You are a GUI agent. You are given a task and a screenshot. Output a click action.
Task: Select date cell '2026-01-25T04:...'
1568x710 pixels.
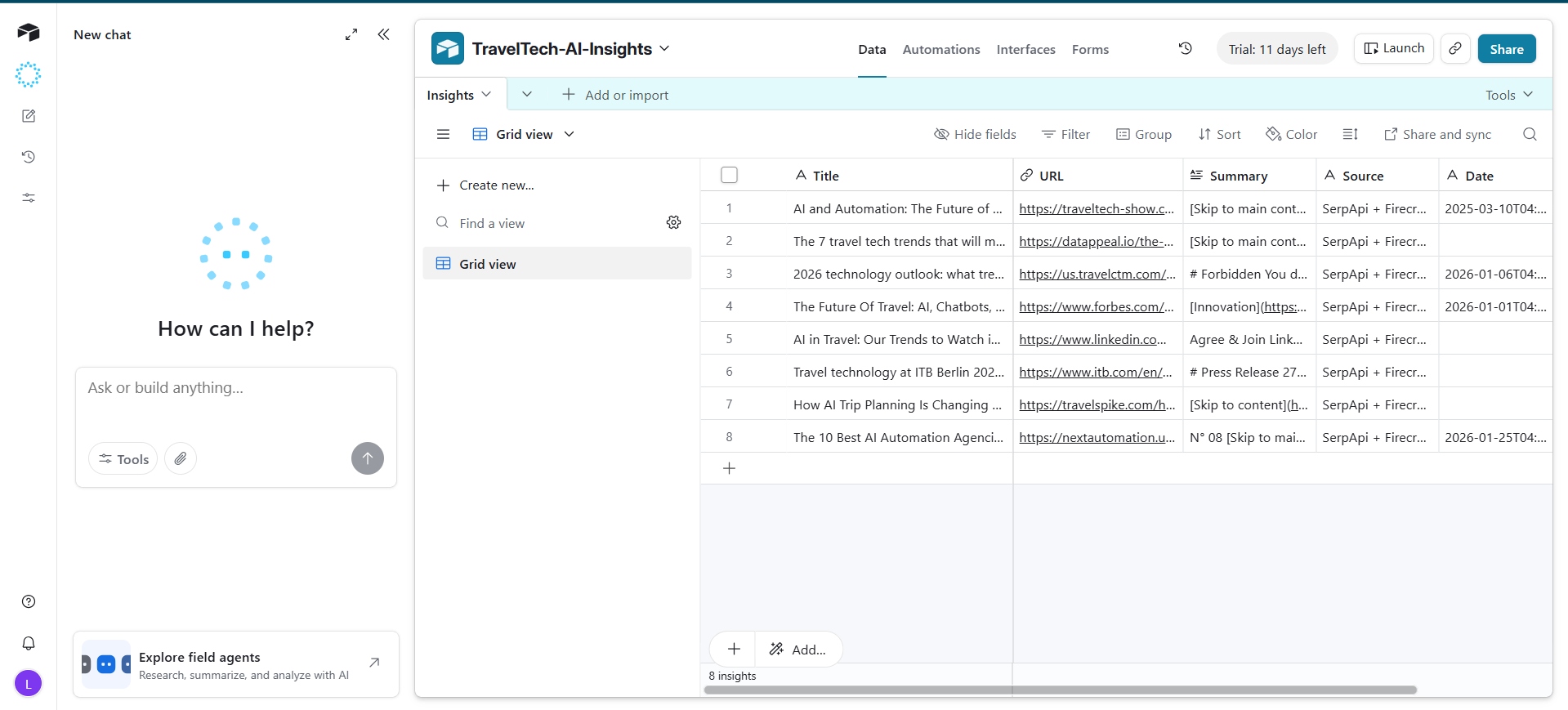(x=1495, y=436)
